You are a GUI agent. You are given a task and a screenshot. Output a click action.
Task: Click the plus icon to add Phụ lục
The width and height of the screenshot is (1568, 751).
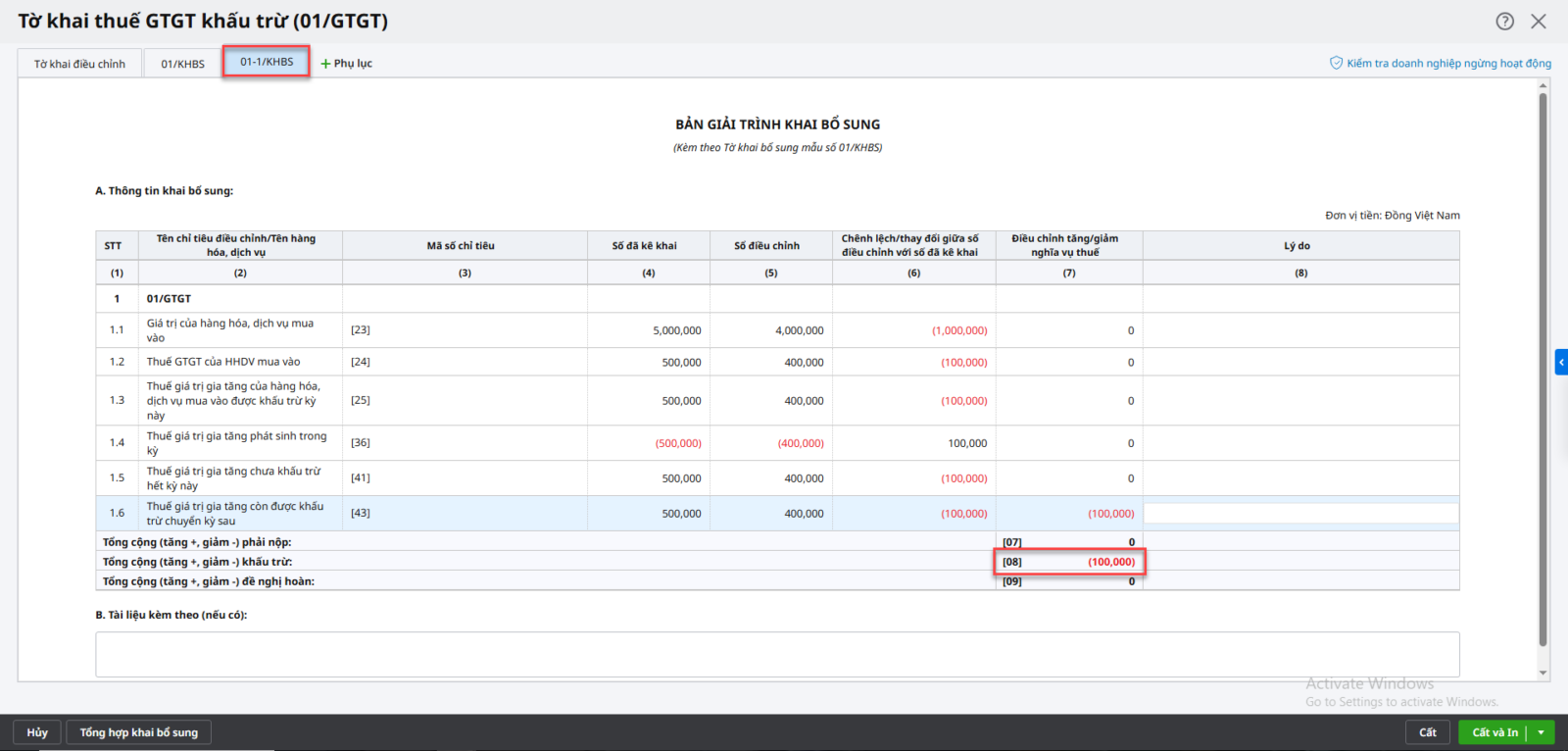325,64
